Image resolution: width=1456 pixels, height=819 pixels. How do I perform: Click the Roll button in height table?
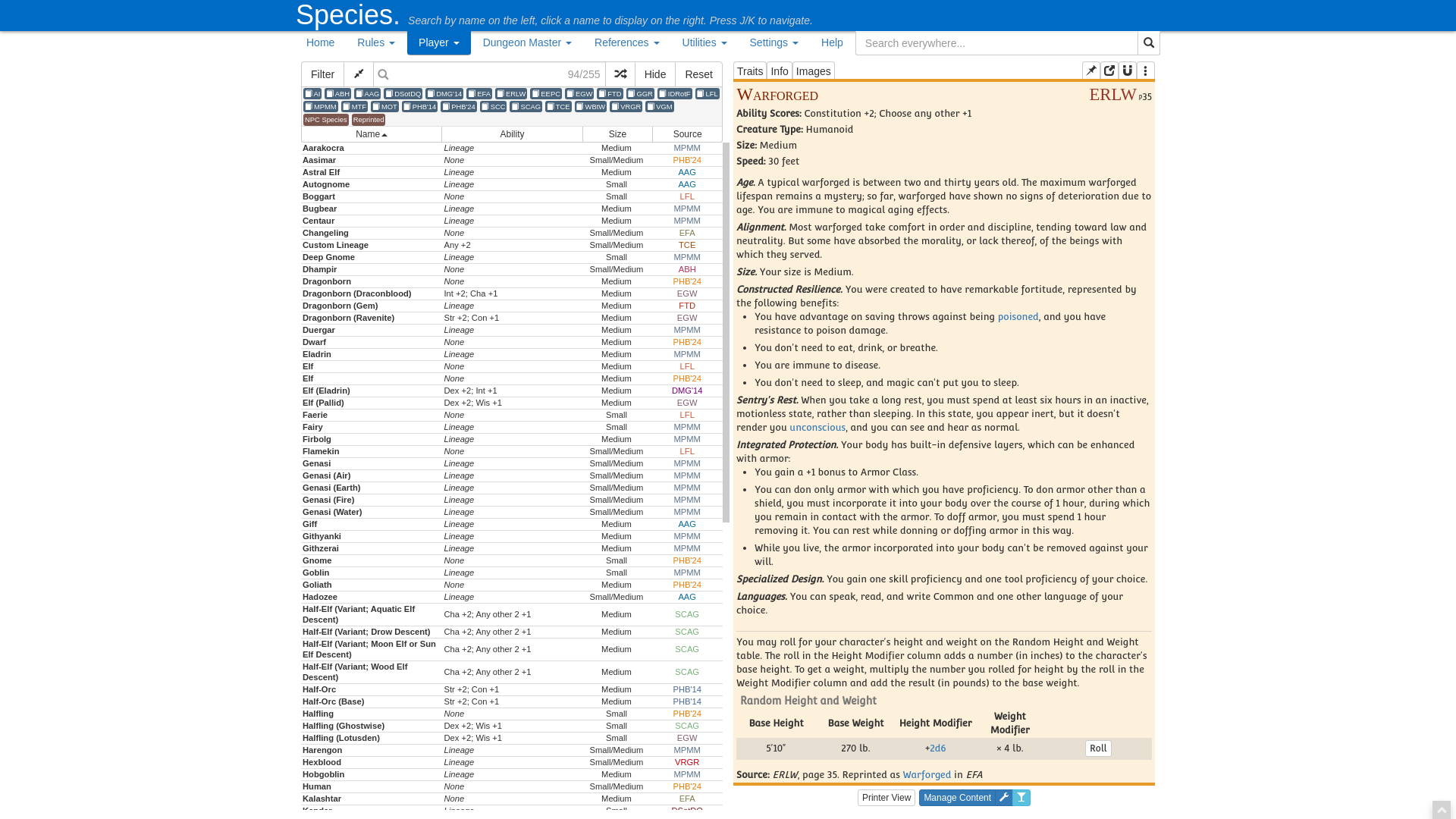tap(1098, 748)
